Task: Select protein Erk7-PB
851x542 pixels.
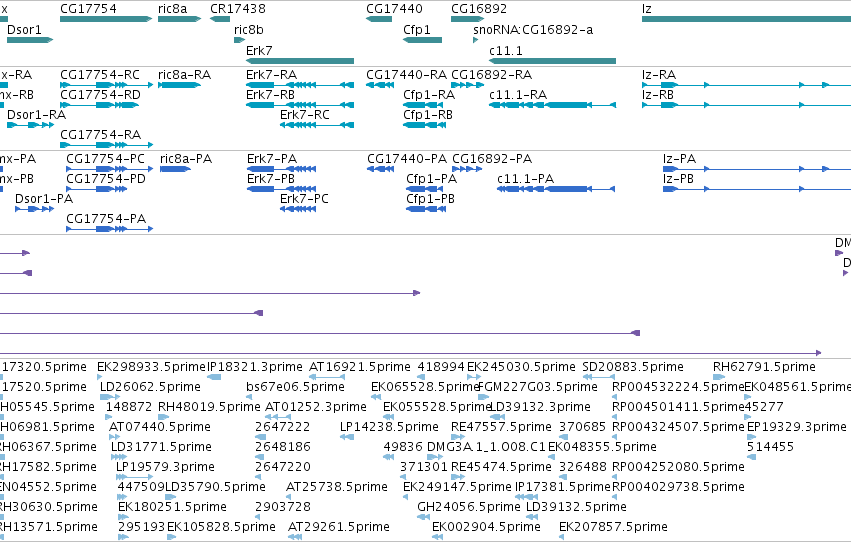Action: pyautogui.click(x=281, y=189)
